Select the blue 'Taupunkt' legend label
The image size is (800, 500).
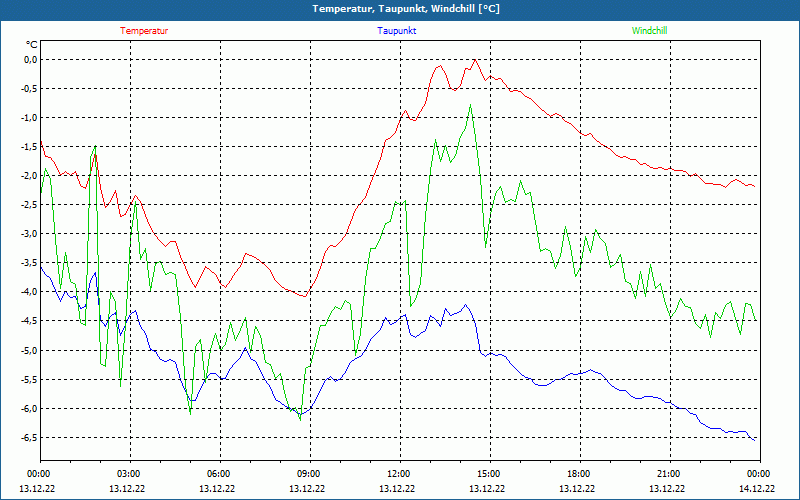pos(396,31)
